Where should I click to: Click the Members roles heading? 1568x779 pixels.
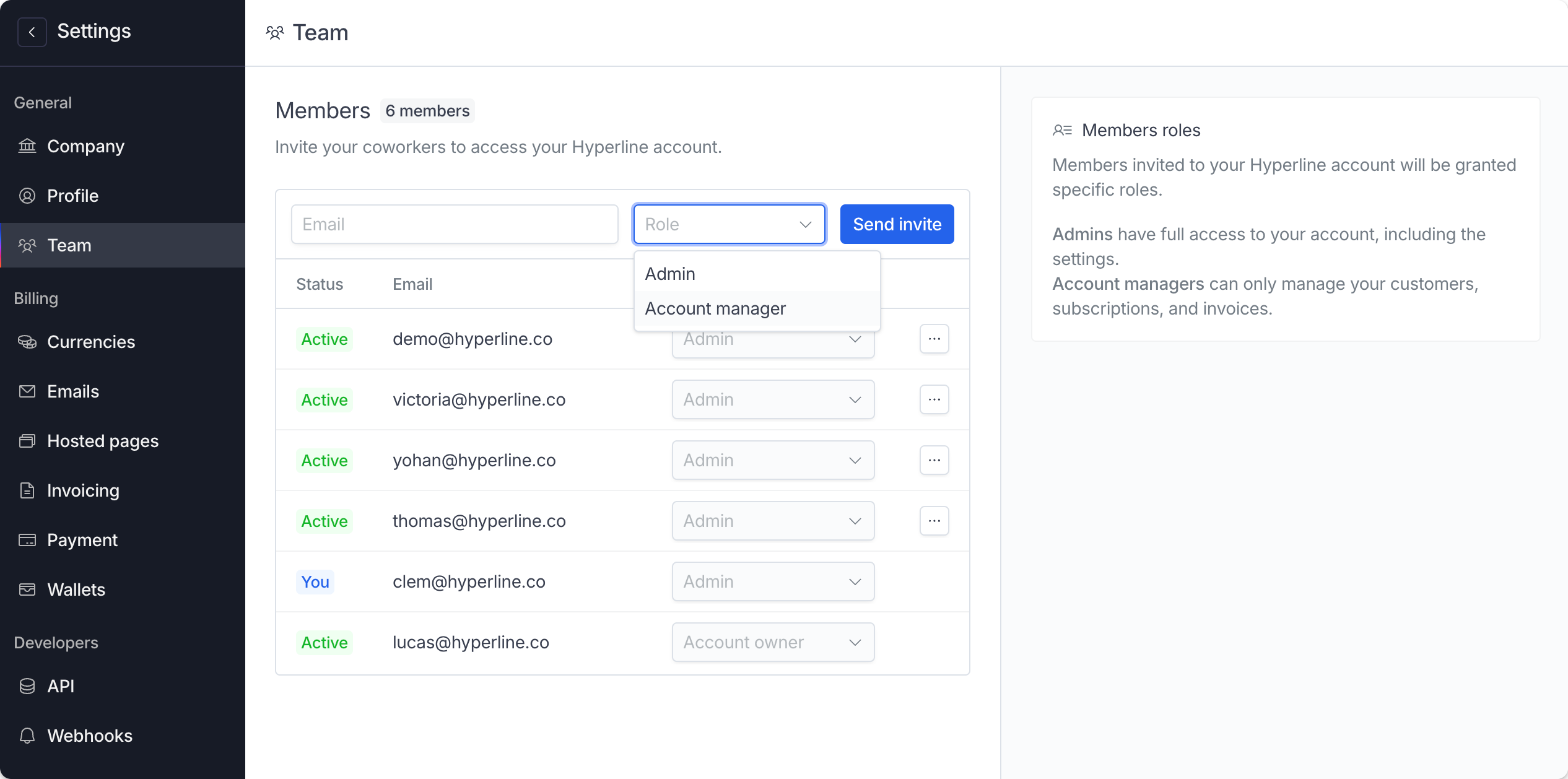(x=1141, y=130)
